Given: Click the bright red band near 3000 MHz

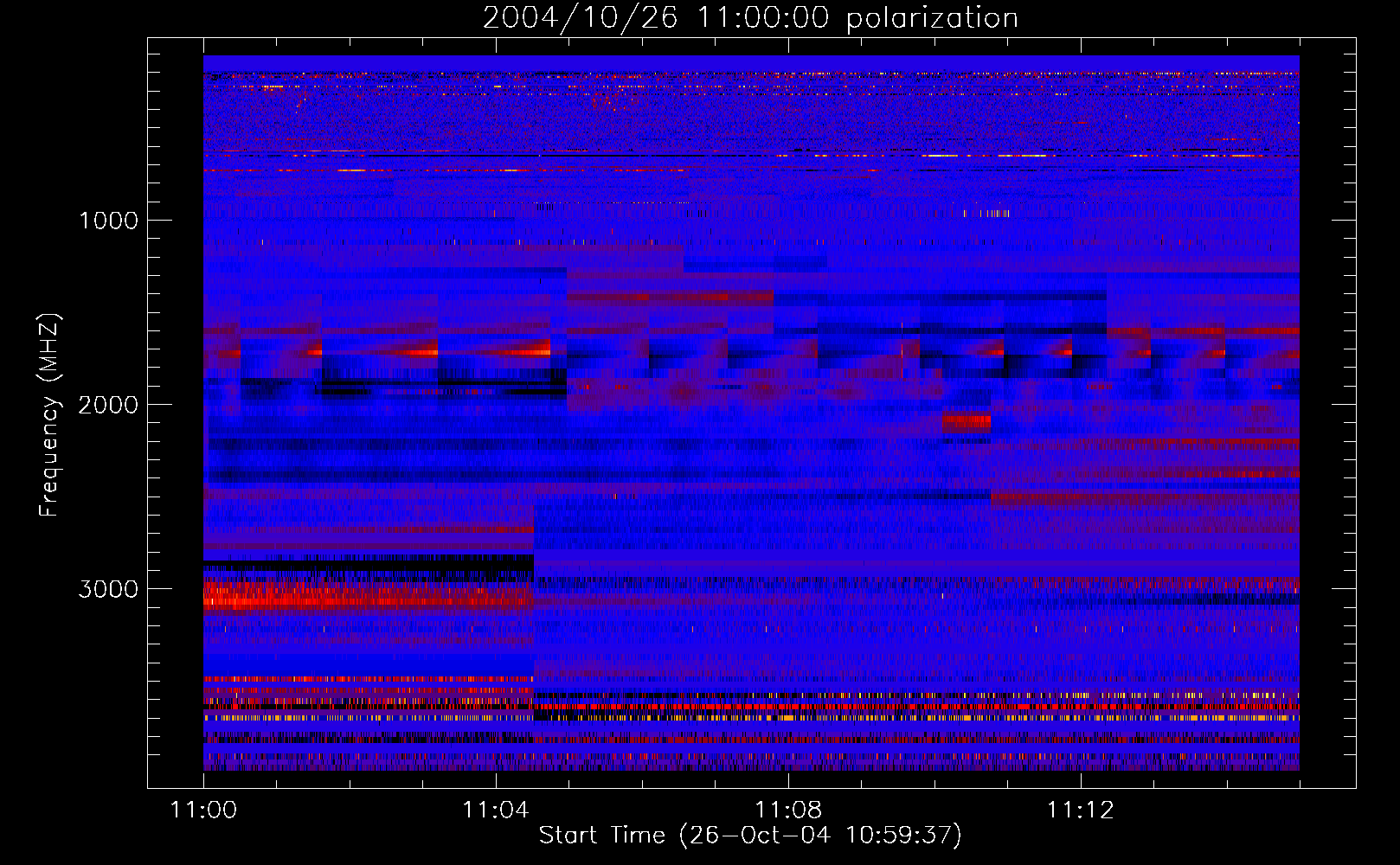Looking at the screenshot, I should click(x=369, y=598).
